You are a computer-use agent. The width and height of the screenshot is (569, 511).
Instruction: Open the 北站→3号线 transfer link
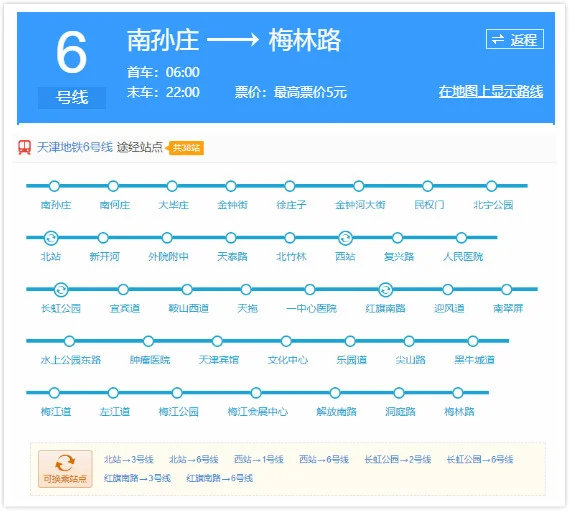coord(128,459)
